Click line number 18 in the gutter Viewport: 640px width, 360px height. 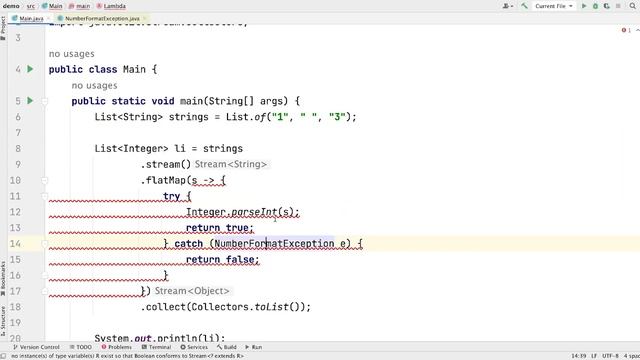(15, 307)
